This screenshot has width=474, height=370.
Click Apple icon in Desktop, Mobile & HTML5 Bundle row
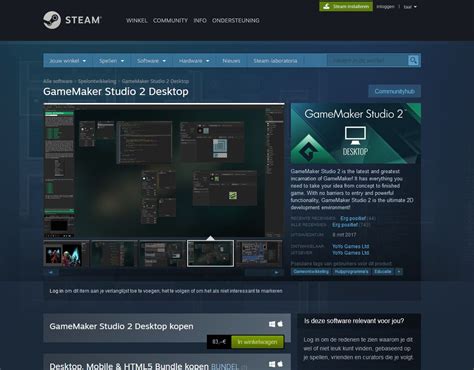click(x=280, y=364)
